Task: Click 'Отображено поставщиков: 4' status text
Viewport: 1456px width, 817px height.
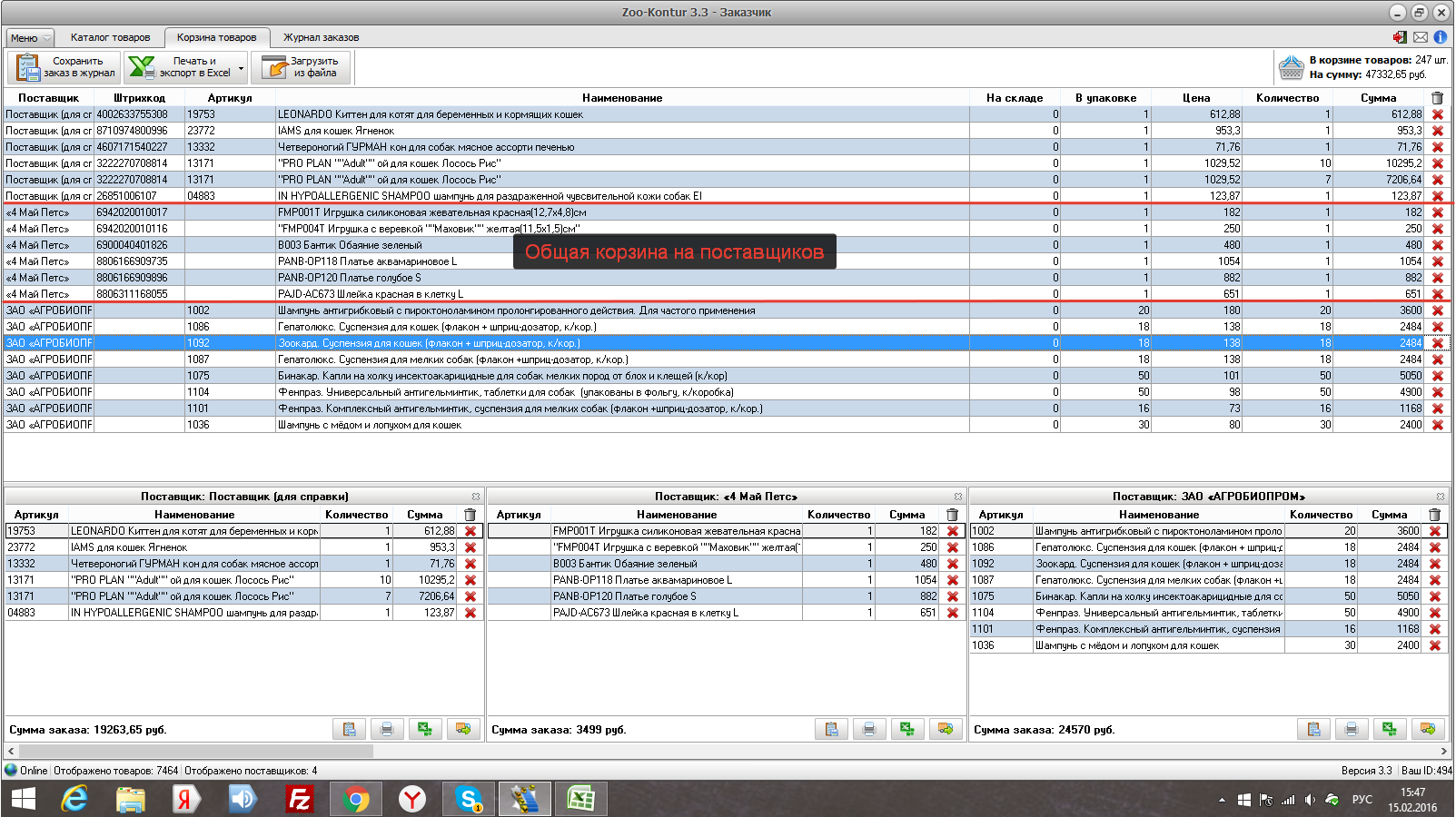Action: pos(251,771)
